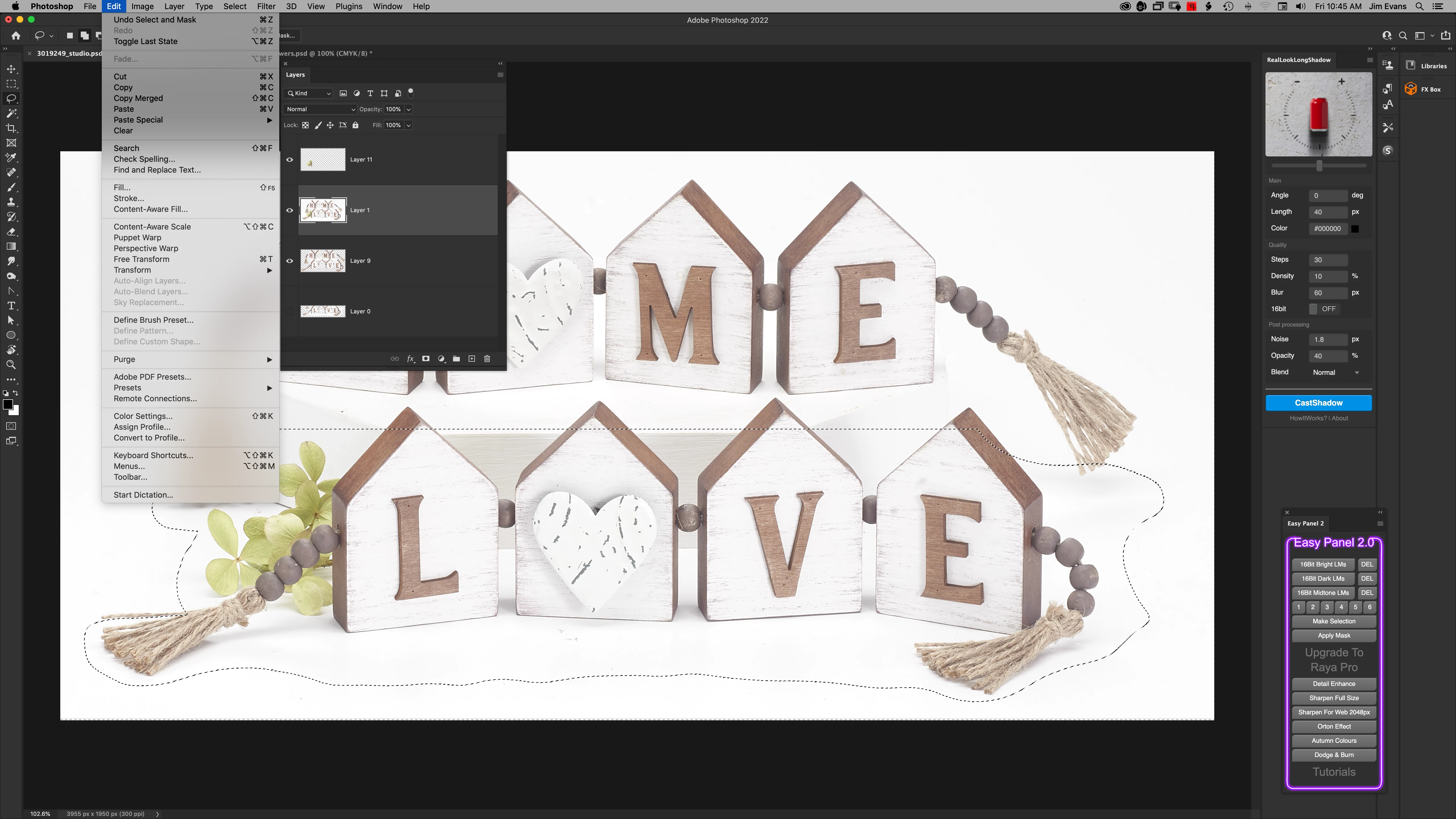Click the delete layer trash icon
The height and width of the screenshot is (819, 1456).
pyautogui.click(x=487, y=359)
